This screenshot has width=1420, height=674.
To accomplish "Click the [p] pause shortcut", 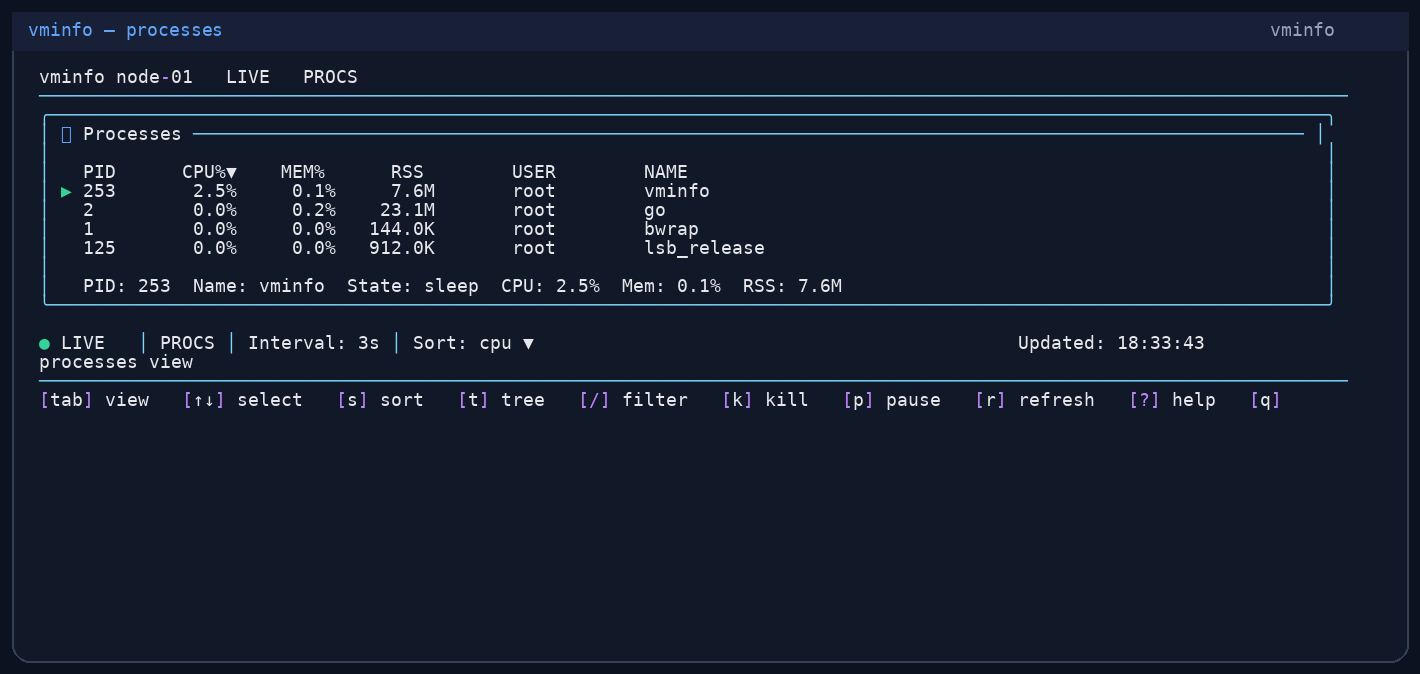I will click(892, 400).
